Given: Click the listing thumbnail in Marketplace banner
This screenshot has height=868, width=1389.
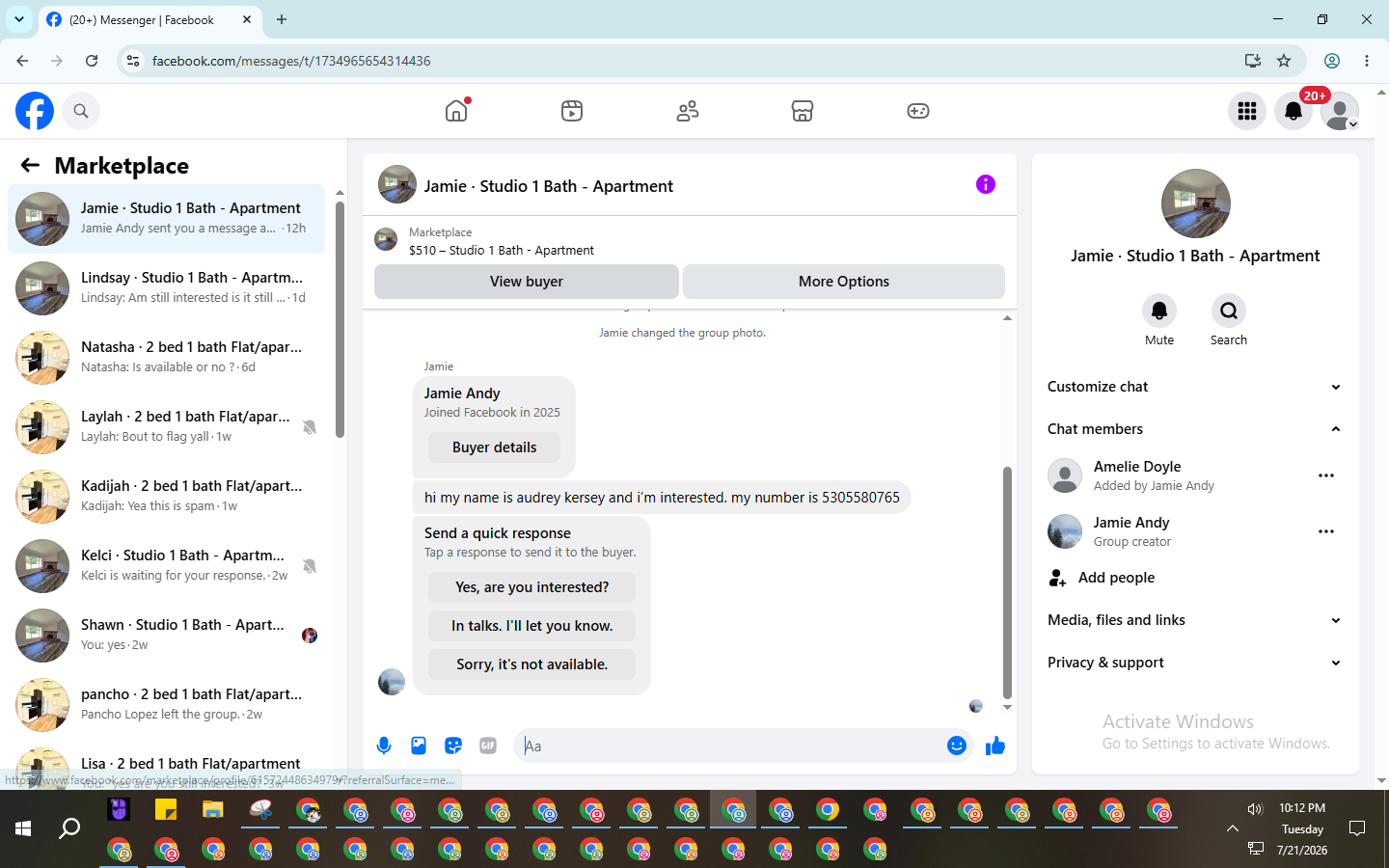Looking at the screenshot, I should [x=386, y=240].
